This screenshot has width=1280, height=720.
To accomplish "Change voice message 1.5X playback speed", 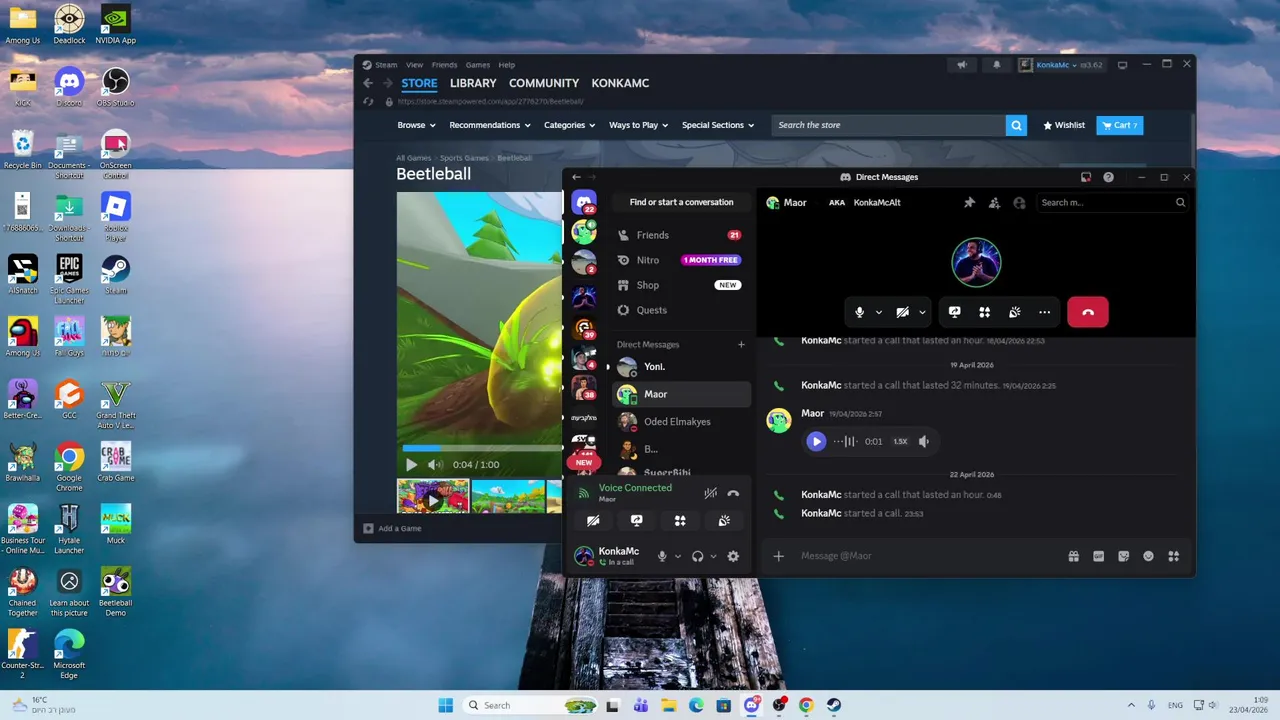I will (x=900, y=441).
